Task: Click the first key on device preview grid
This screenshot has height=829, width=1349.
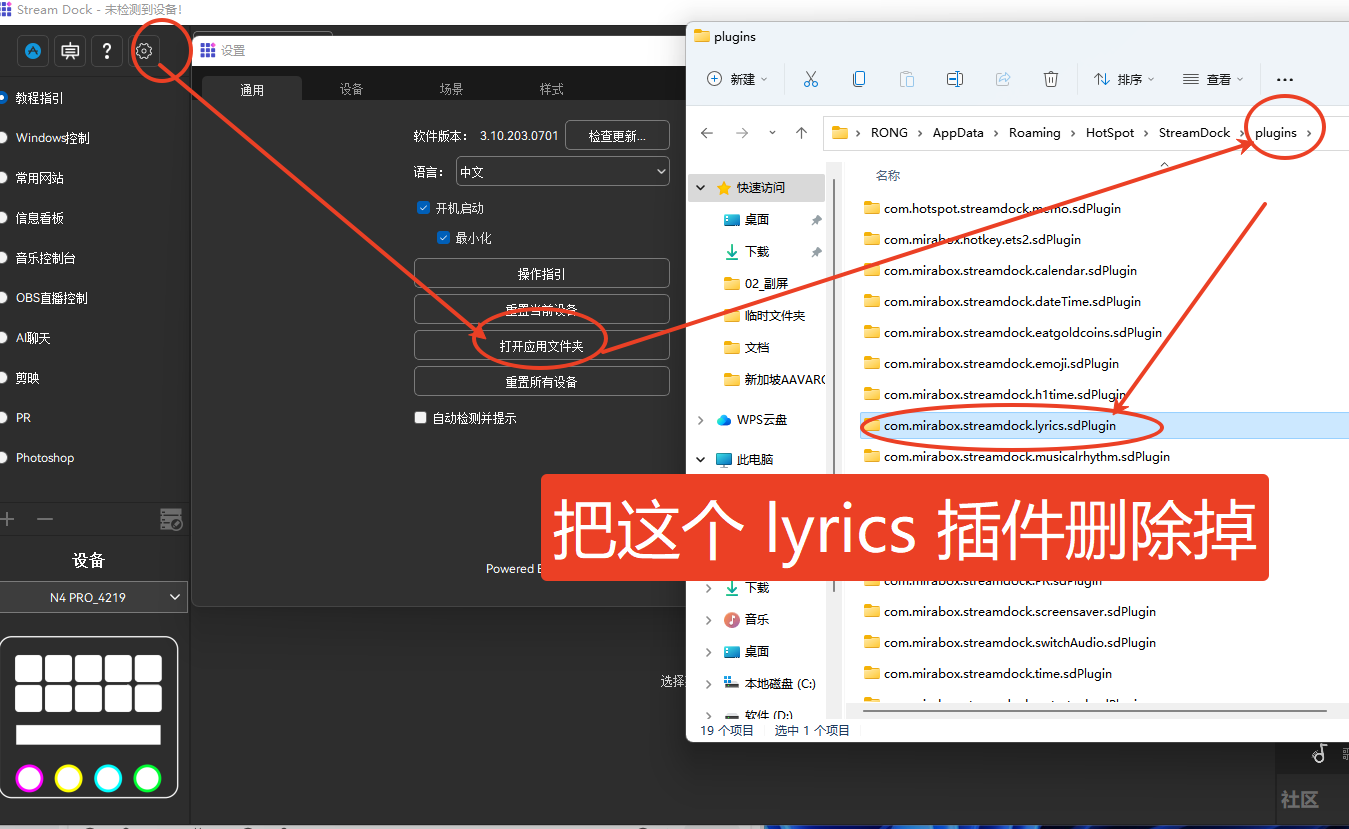Action: pyautogui.click(x=29, y=668)
